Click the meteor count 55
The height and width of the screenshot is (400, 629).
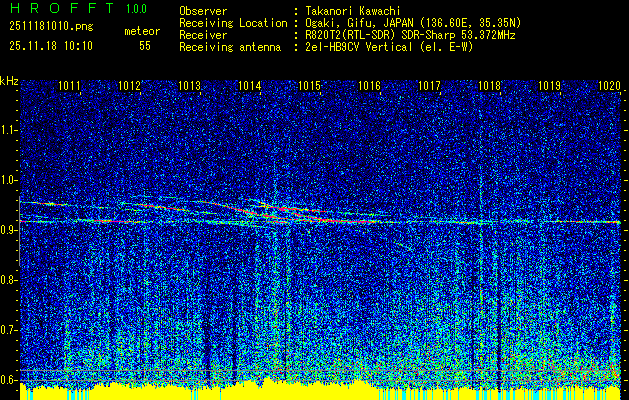tap(145, 46)
